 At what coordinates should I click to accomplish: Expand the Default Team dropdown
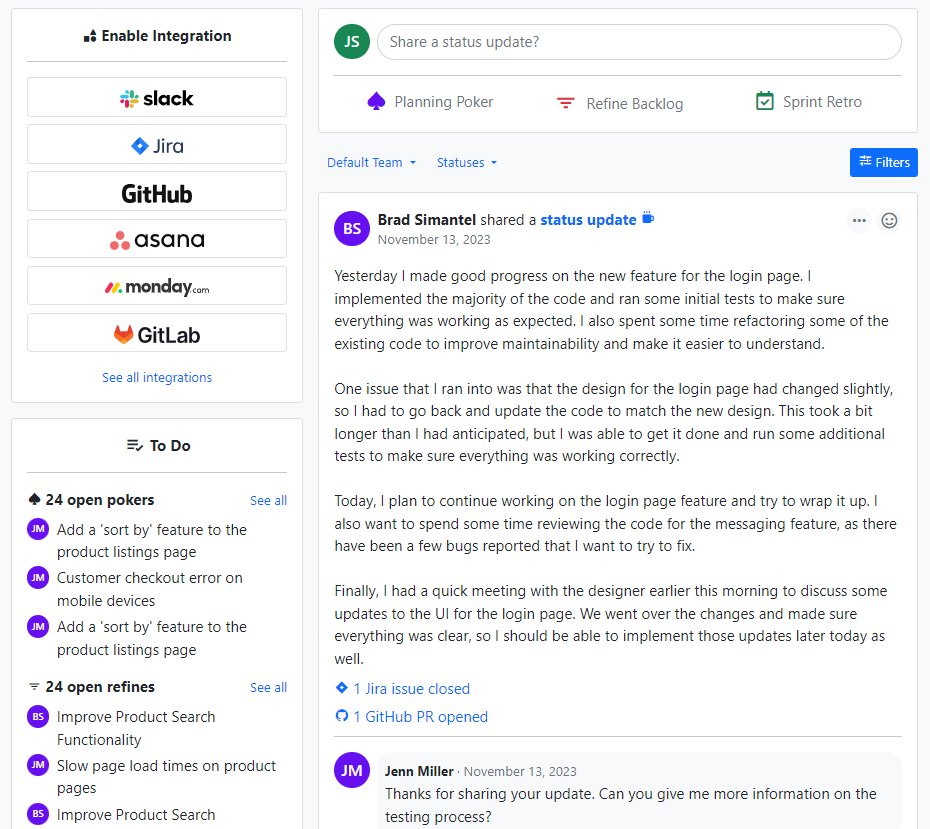(371, 163)
